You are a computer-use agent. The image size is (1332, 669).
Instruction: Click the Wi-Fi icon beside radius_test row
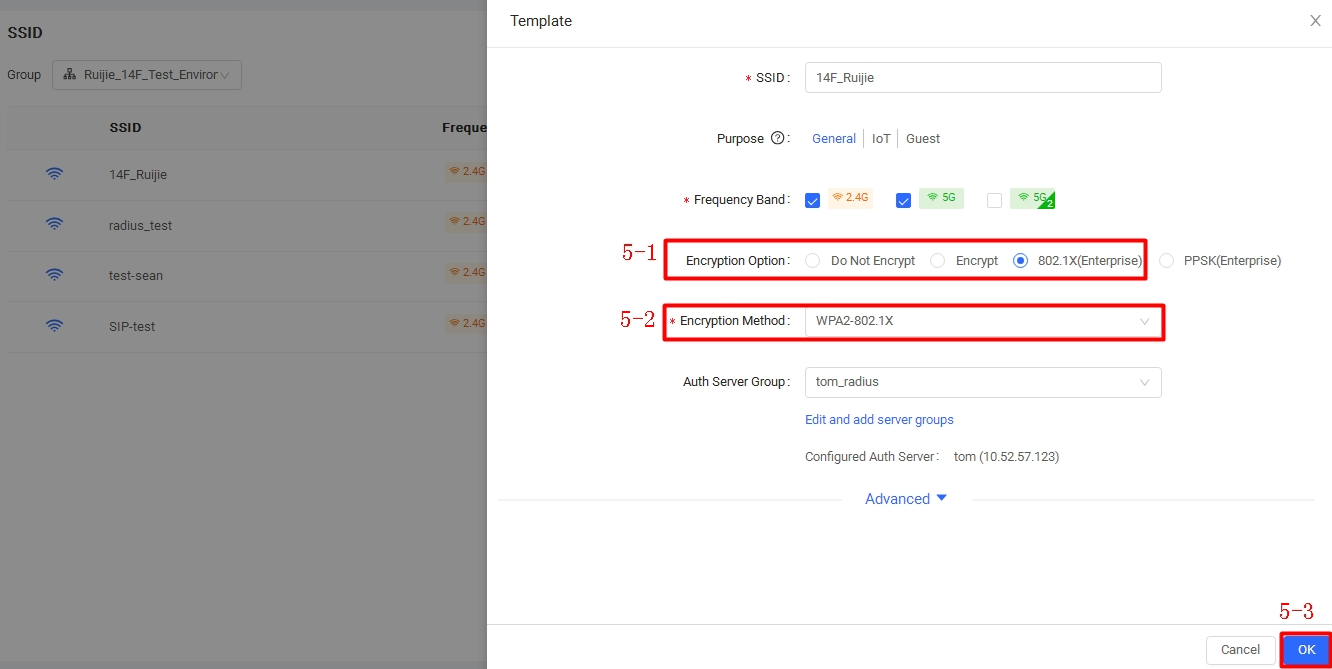(55, 225)
